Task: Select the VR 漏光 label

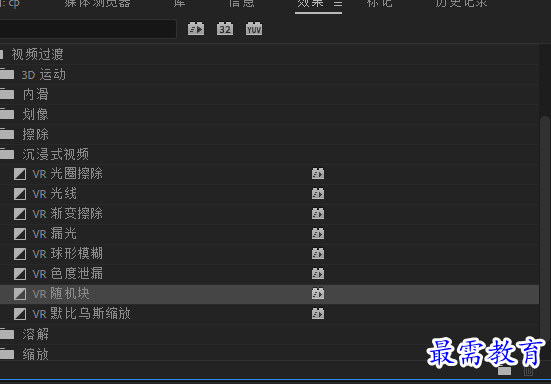Action: (x=54, y=234)
